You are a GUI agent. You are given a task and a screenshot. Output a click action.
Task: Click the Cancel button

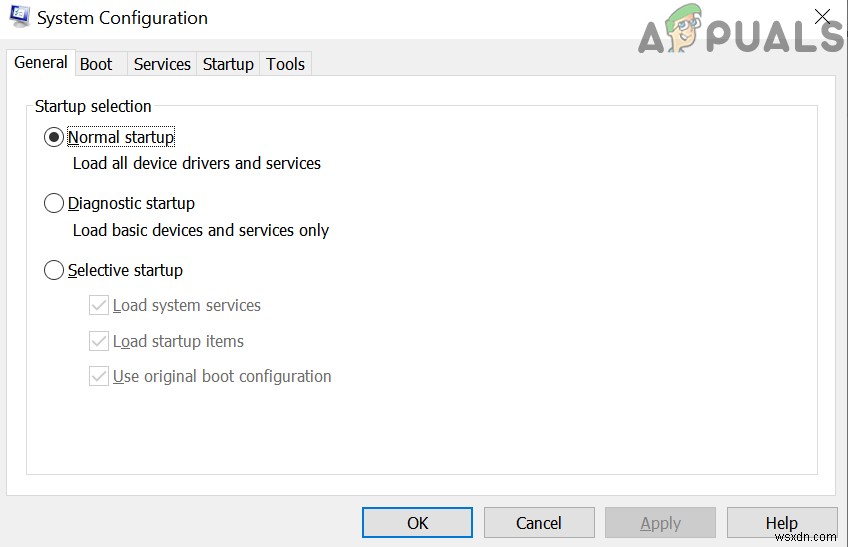tap(539, 522)
